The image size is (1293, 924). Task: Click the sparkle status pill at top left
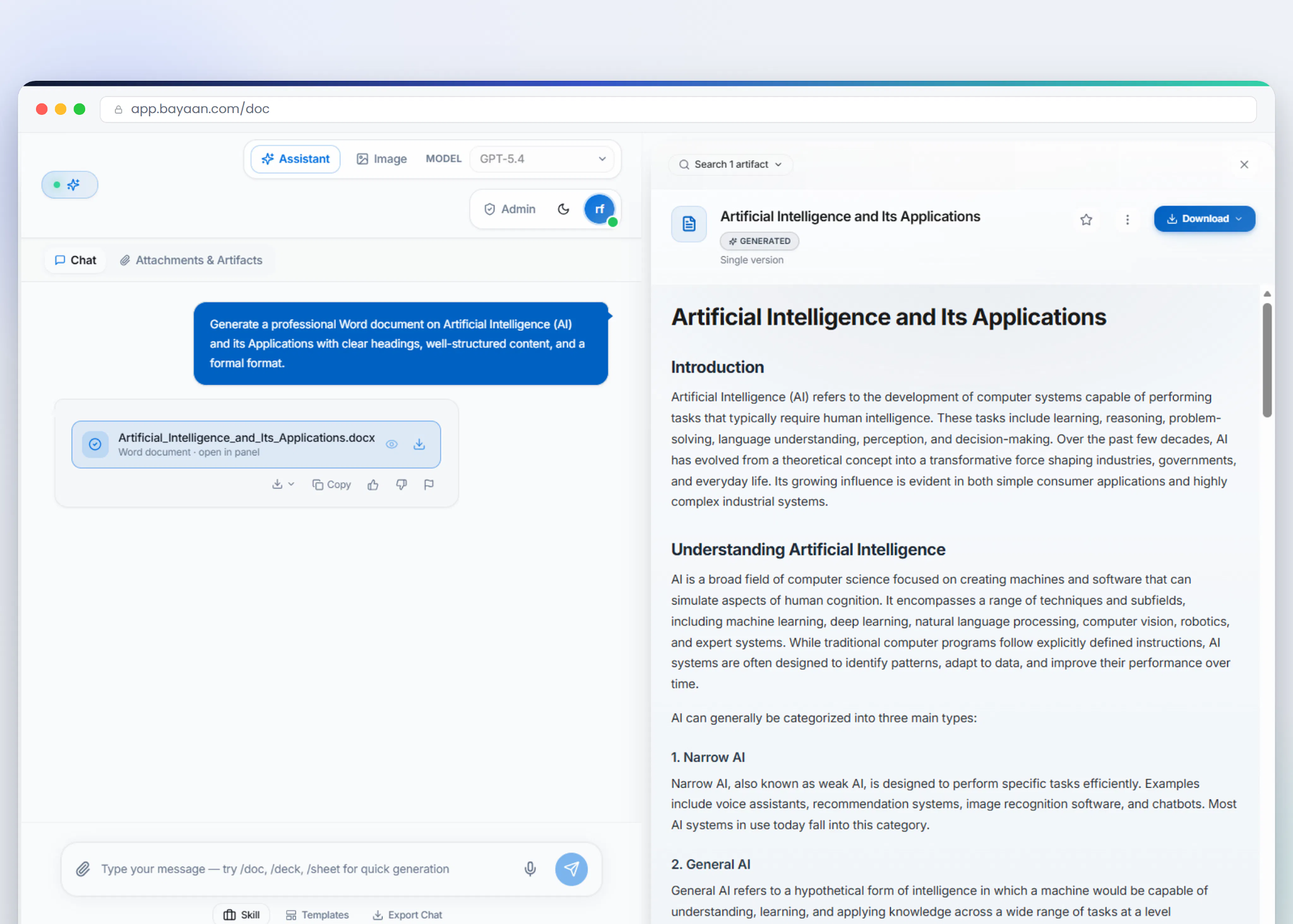coord(69,185)
